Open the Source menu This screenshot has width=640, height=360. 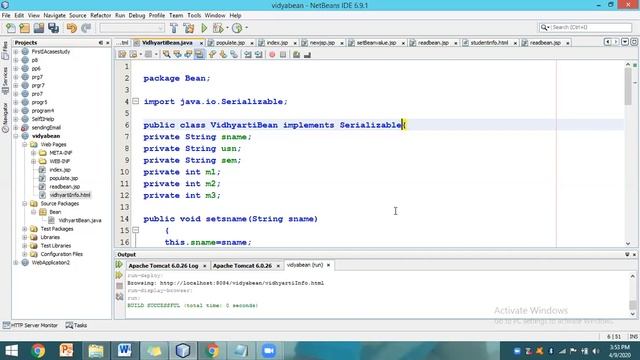pos(78,15)
